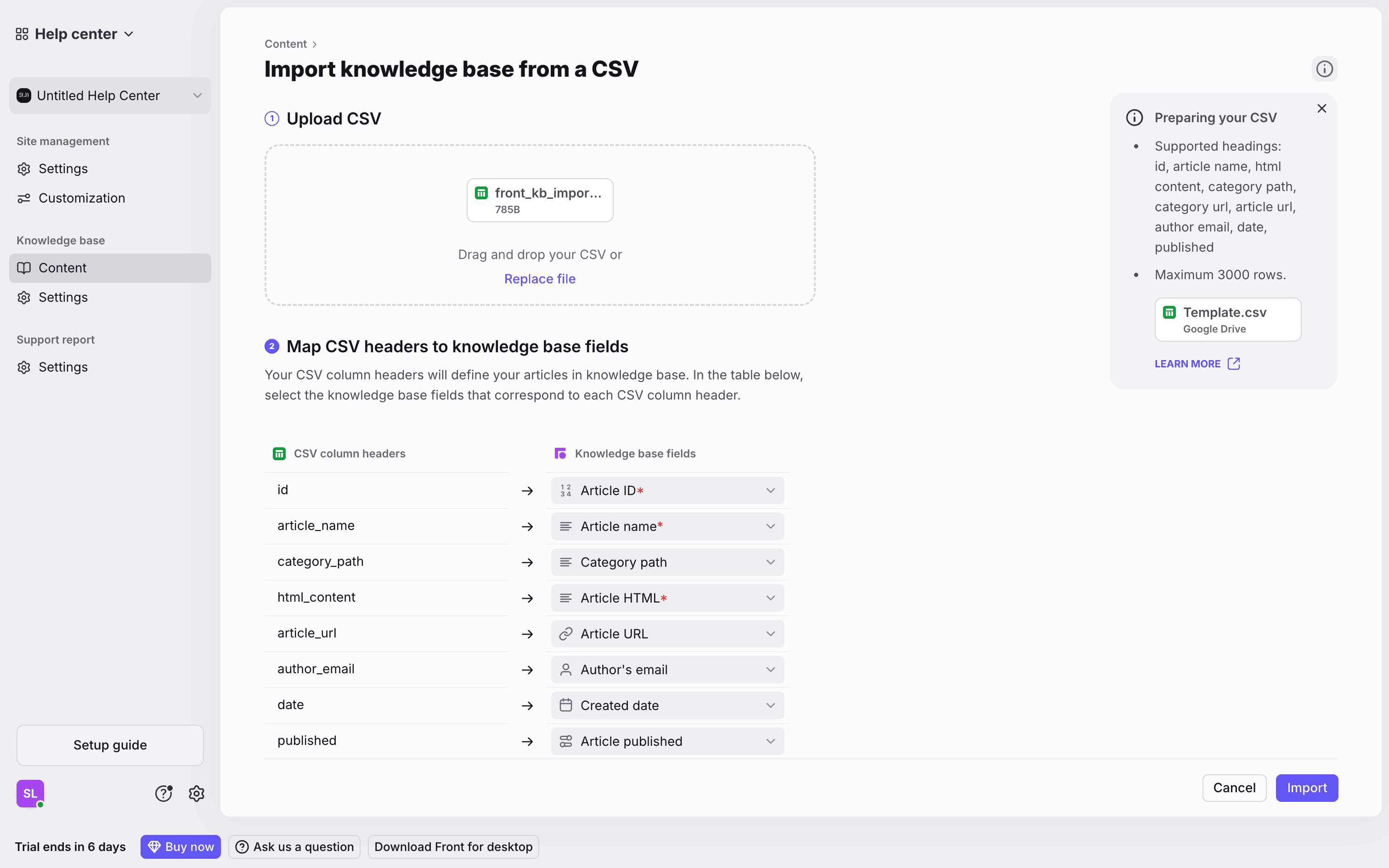Click the Buy now diamond button
Viewport: 1389px width, 868px height.
pyautogui.click(x=180, y=847)
